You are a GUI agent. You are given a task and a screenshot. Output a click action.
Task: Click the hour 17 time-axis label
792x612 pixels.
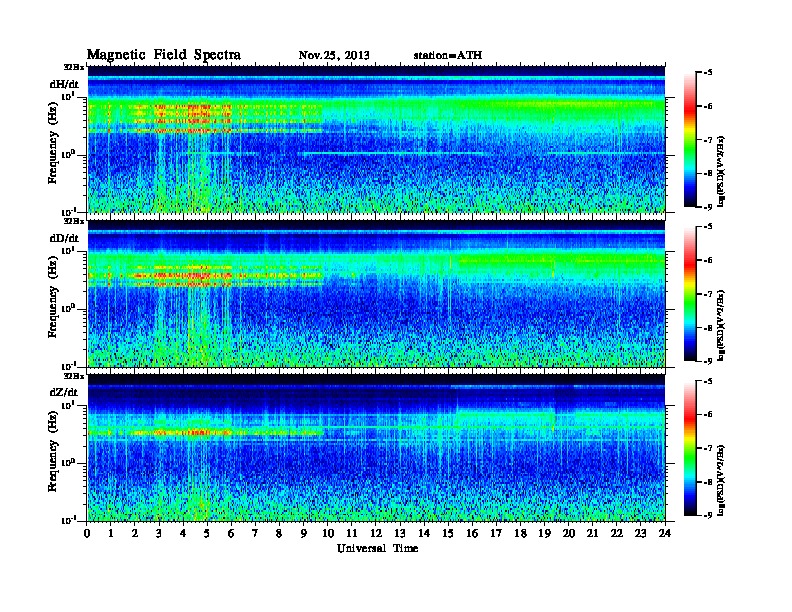[x=497, y=534]
